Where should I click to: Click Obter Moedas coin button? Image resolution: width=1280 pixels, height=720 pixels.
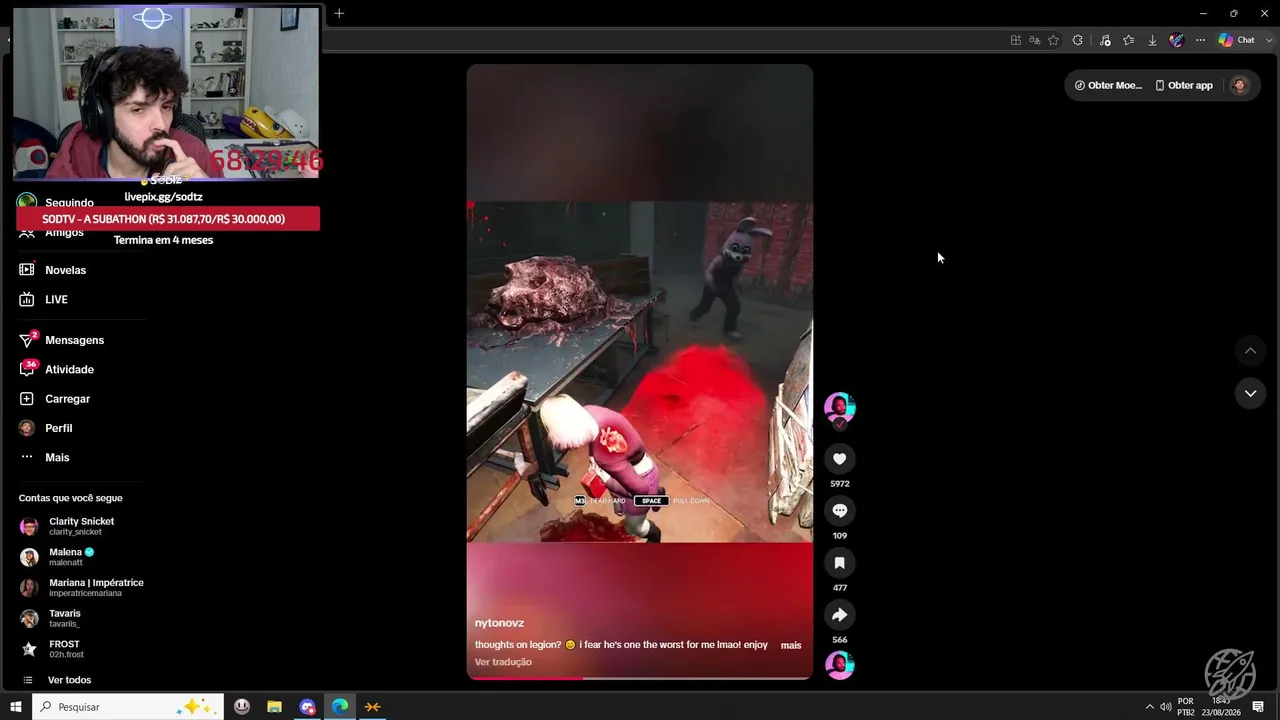(1108, 85)
